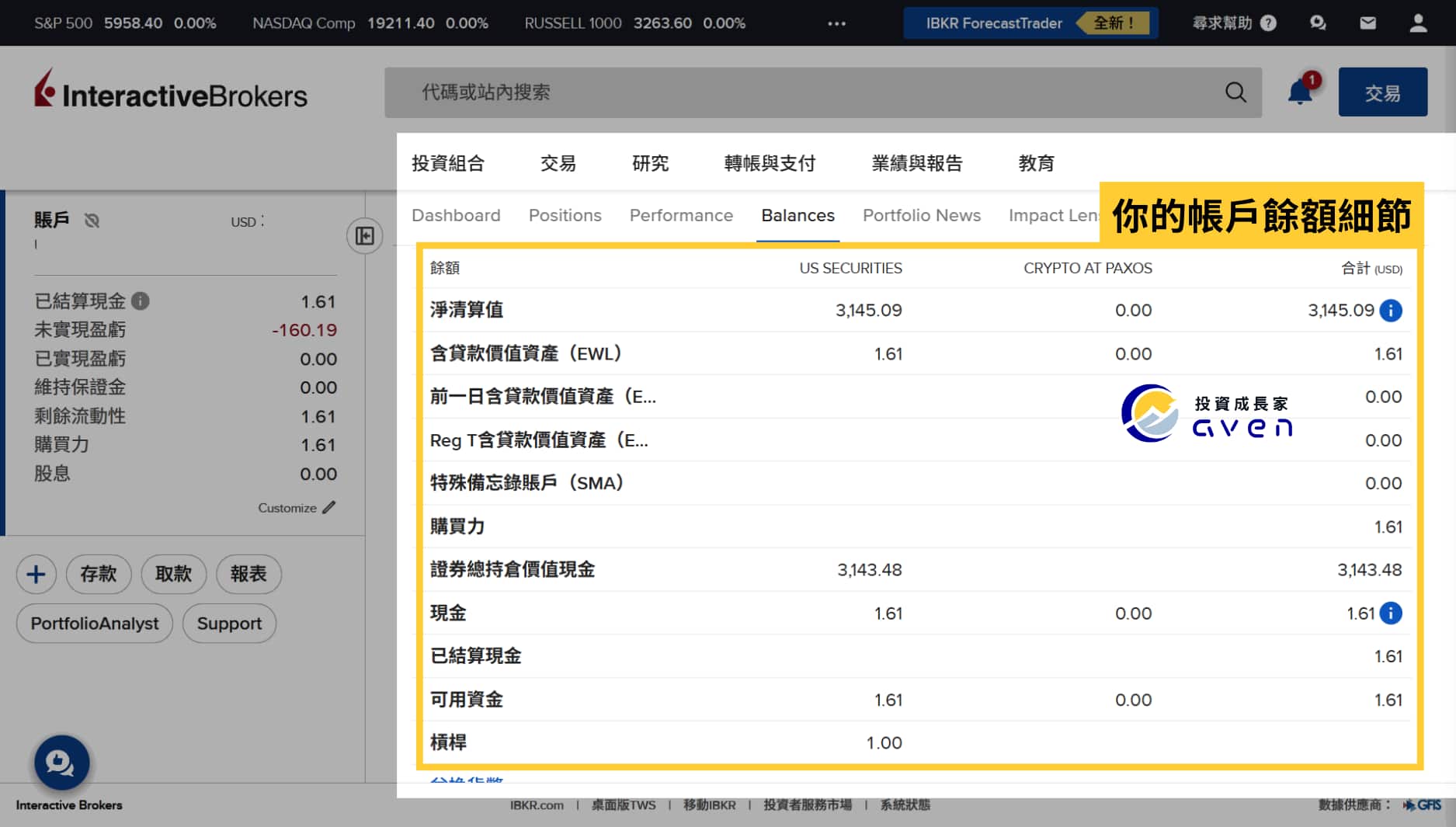Click the help question mark icon

pos(1268,23)
